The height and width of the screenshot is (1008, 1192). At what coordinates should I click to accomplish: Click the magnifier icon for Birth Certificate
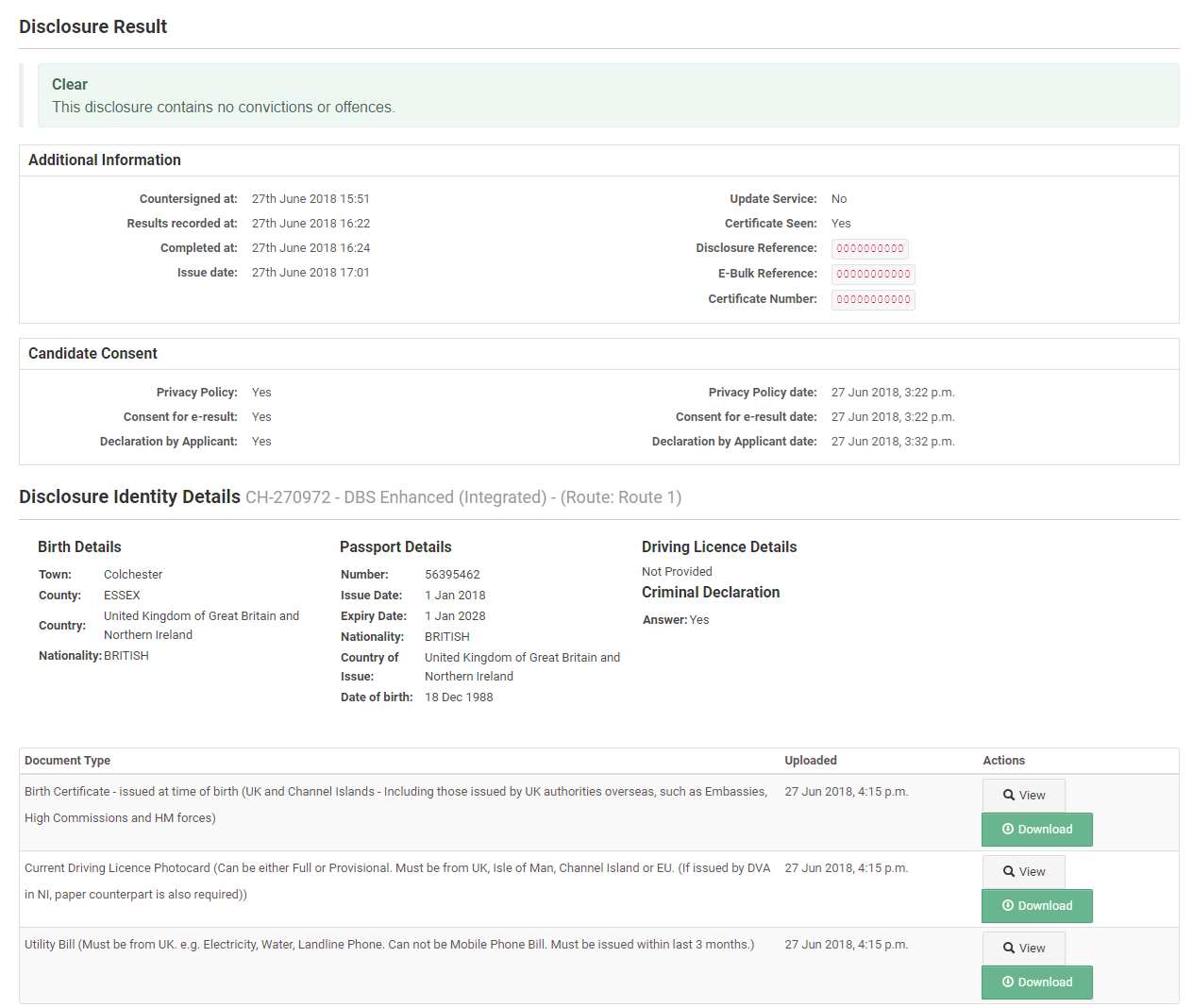pyautogui.click(x=1009, y=796)
